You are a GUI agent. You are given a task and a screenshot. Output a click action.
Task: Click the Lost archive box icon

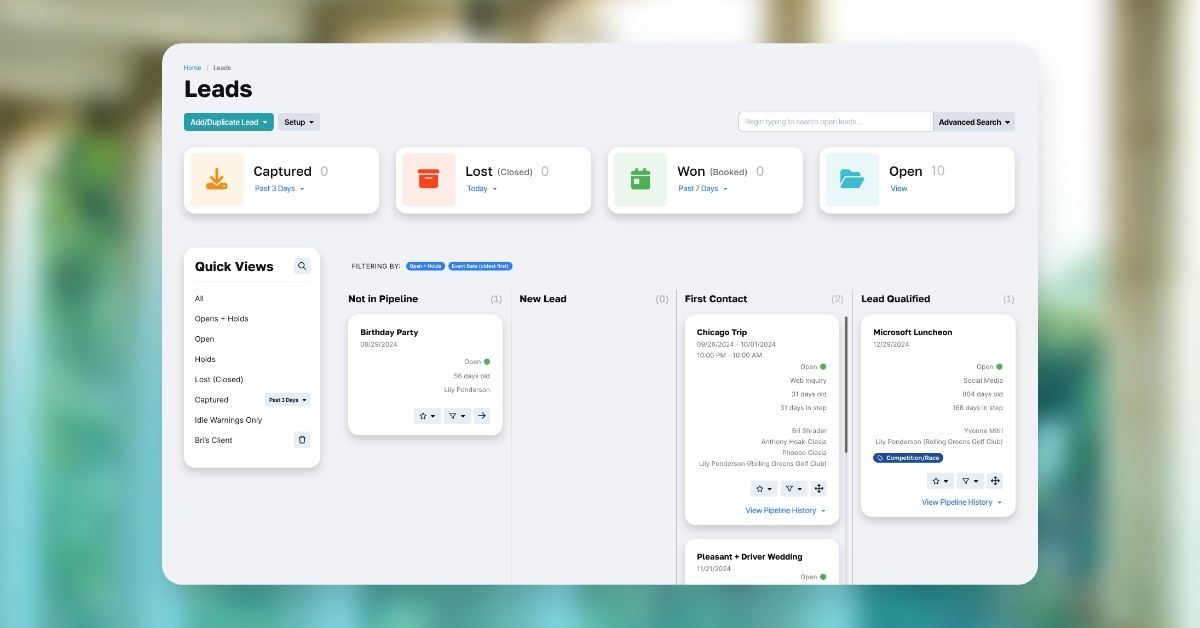[x=429, y=180]
